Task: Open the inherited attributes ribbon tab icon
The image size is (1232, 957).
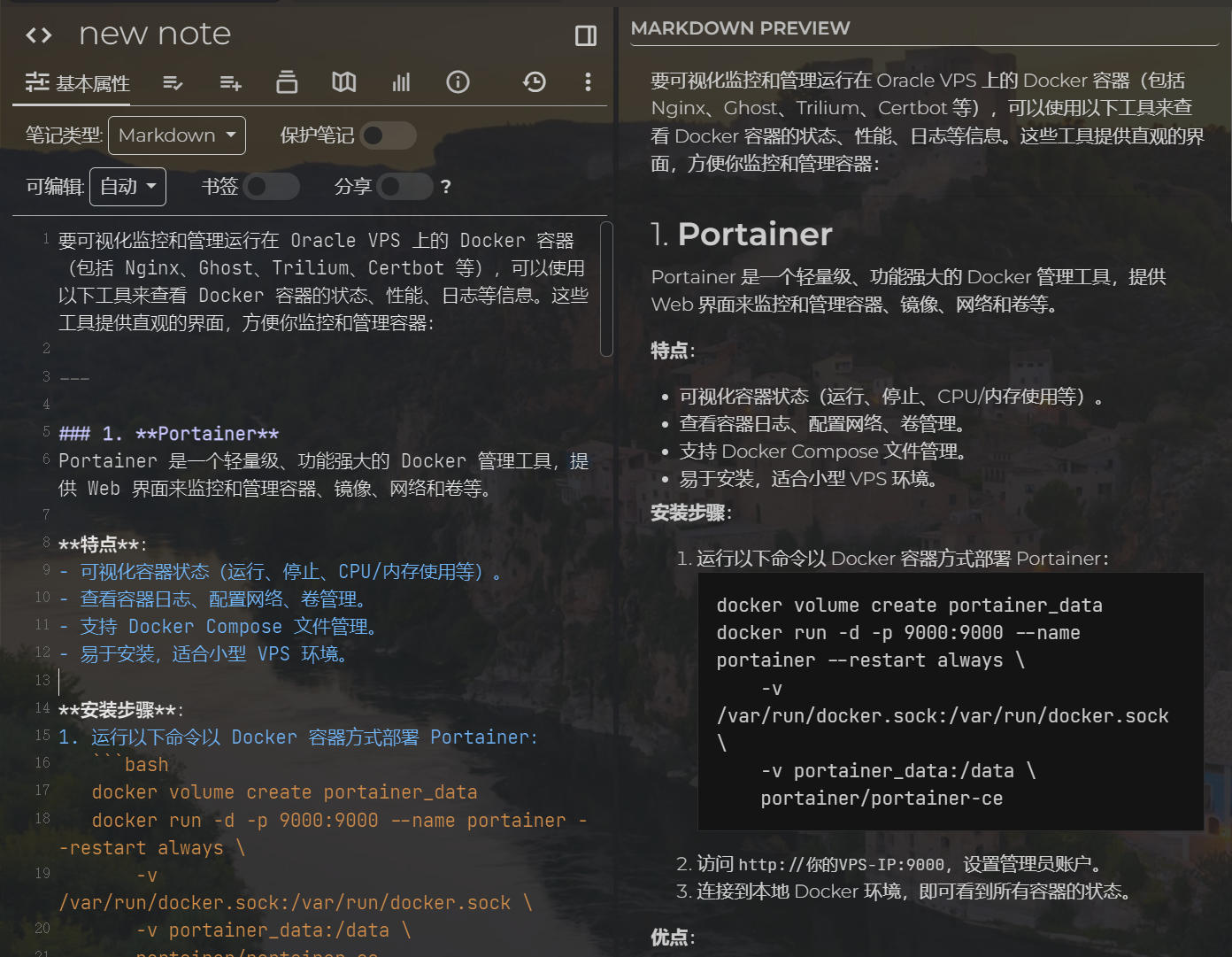Action: [230, 83]
